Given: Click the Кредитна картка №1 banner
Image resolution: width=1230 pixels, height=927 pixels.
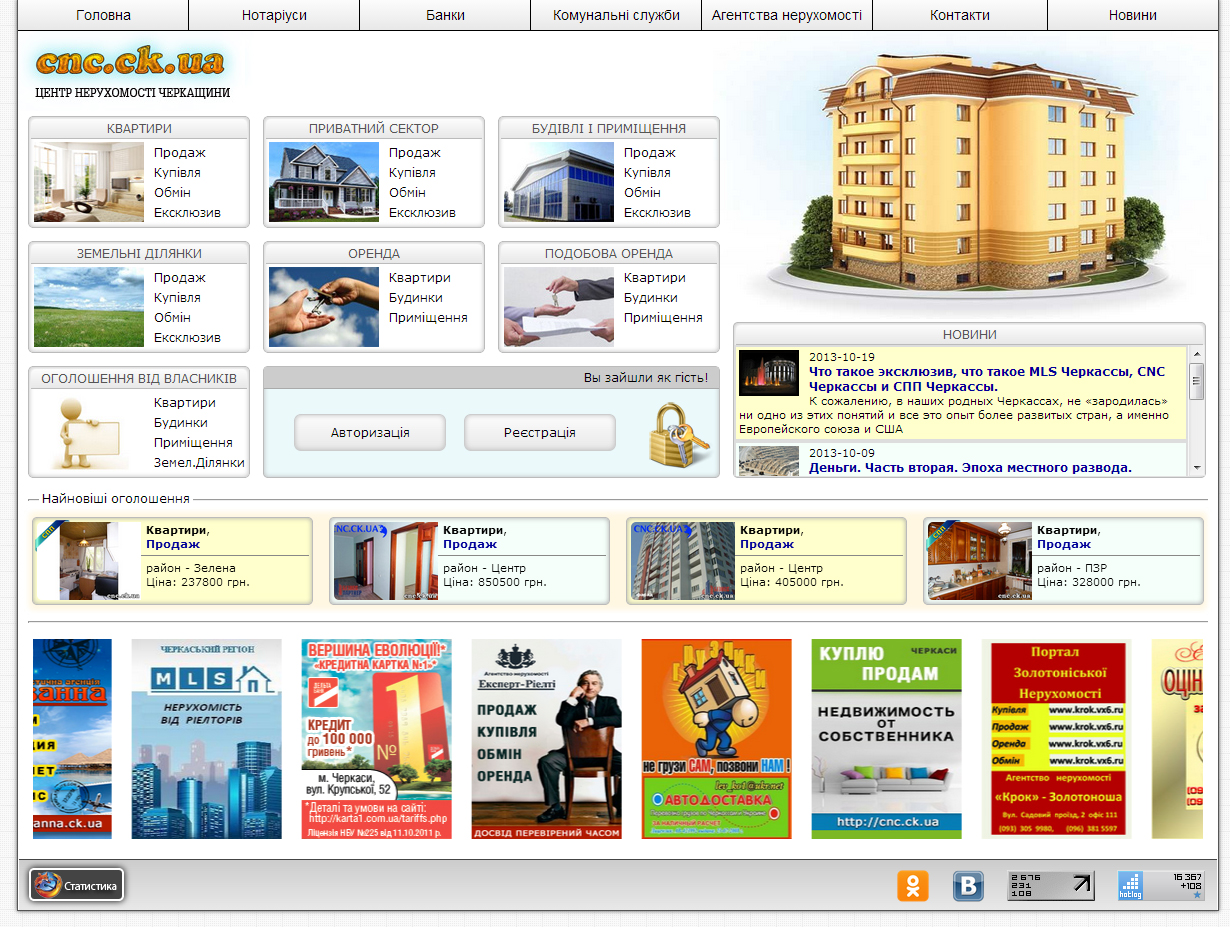Looking at the screenshot, I should [377, 739].
